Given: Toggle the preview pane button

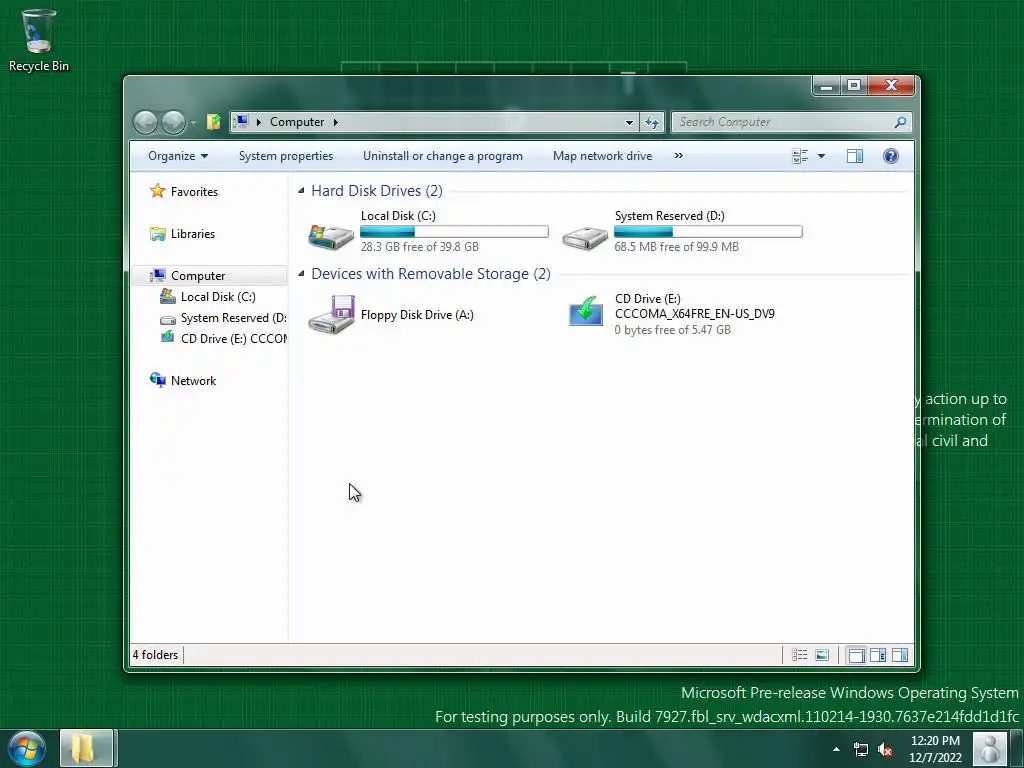Looking at the screenshot, I should pyautogui.click(x=855, y=156).
